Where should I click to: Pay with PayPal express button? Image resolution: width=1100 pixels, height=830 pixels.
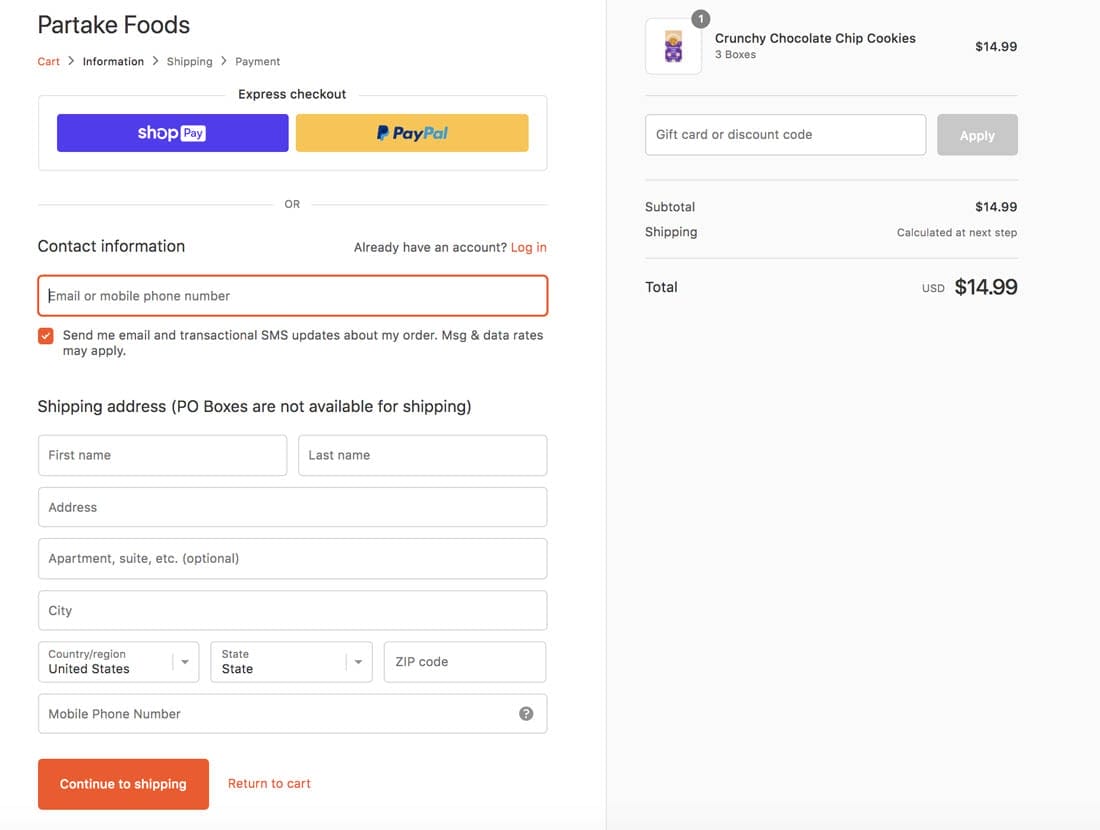click(x=412, y=133)
